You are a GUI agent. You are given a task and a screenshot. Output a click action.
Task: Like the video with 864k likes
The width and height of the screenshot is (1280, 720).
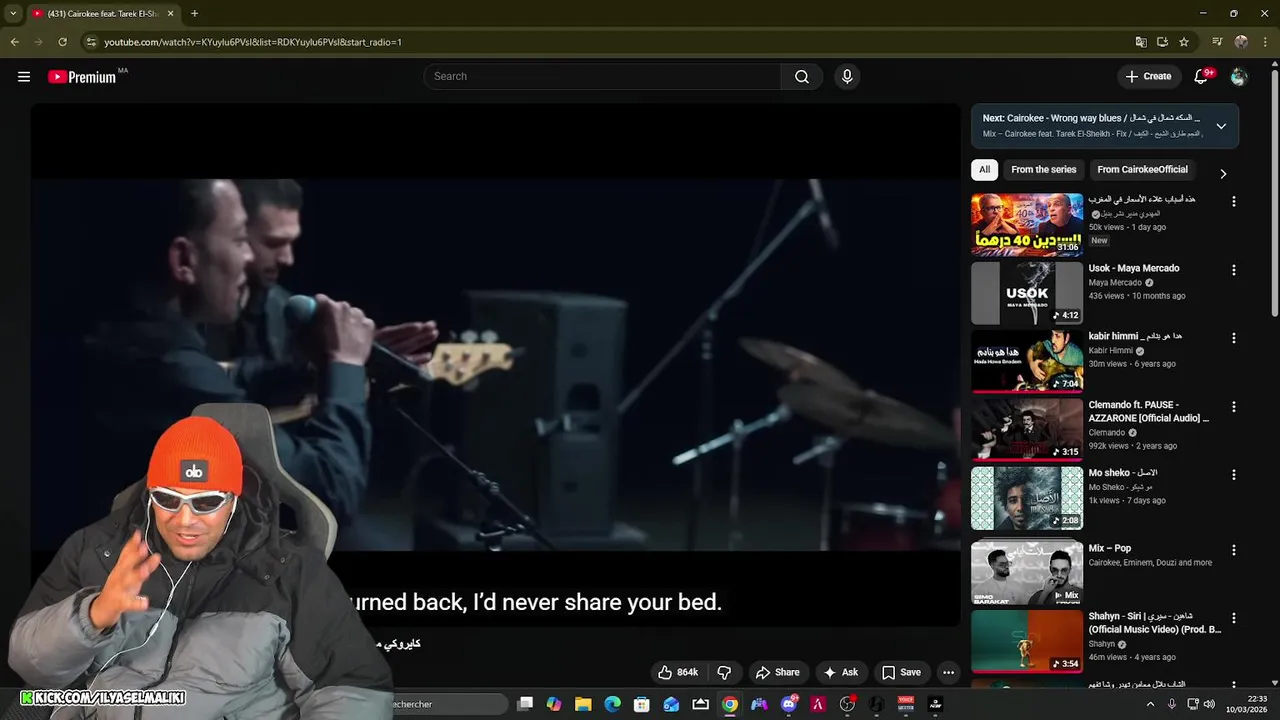coord(677,672)
